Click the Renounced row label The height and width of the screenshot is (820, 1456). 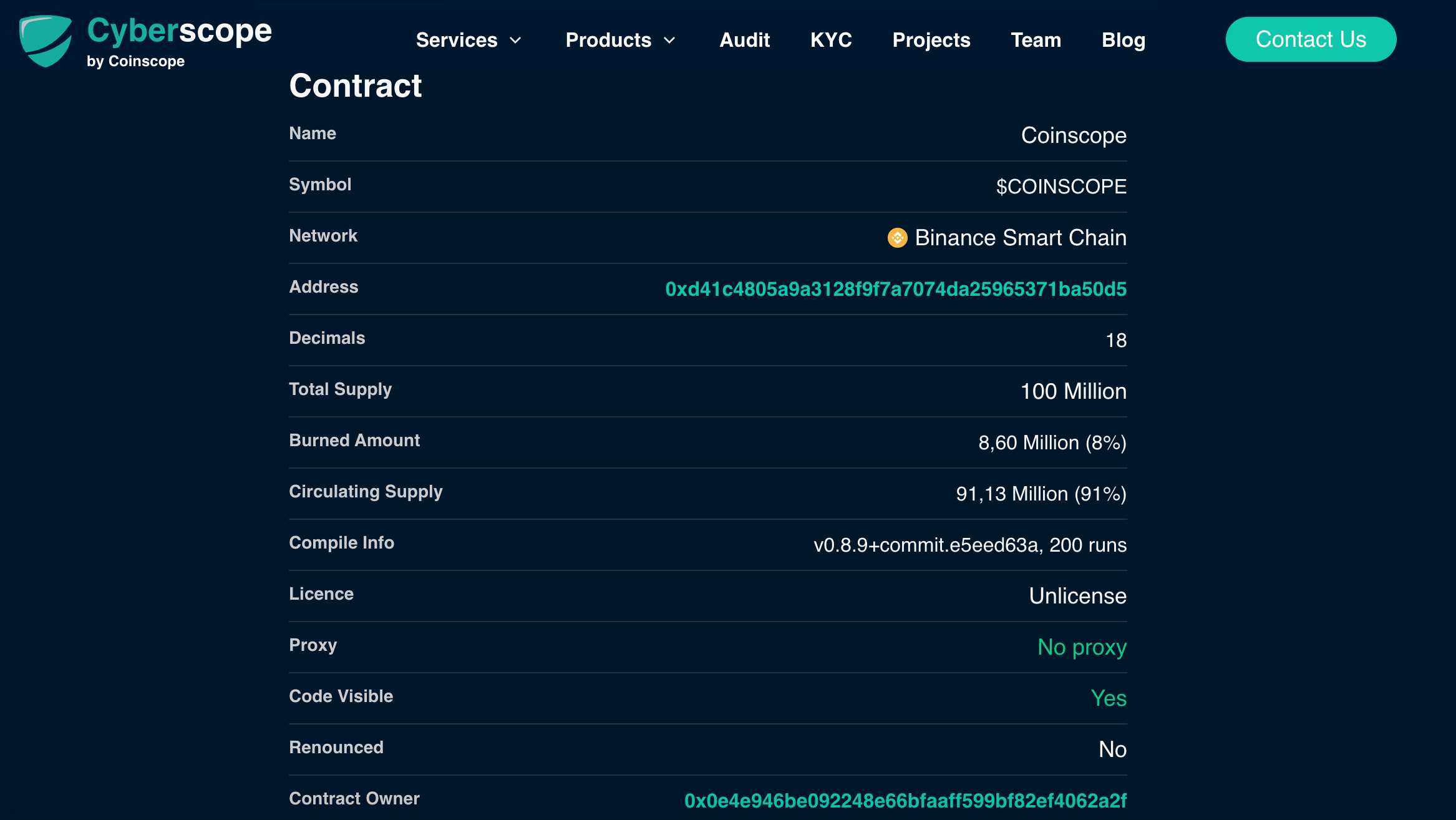336,747
